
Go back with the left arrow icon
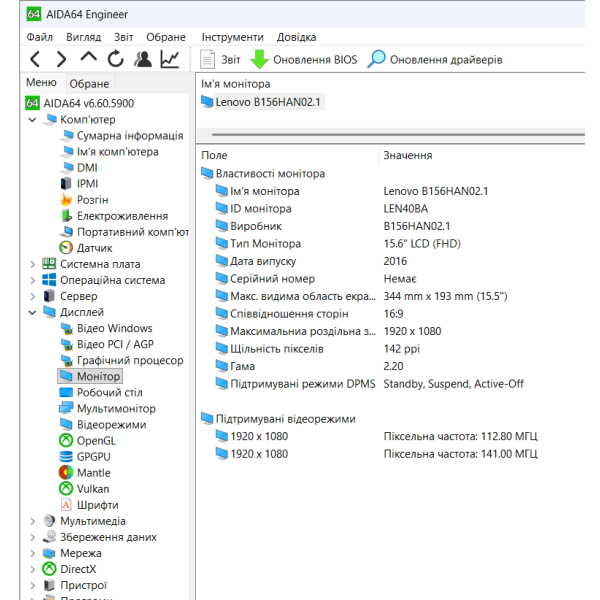point(35,59)
